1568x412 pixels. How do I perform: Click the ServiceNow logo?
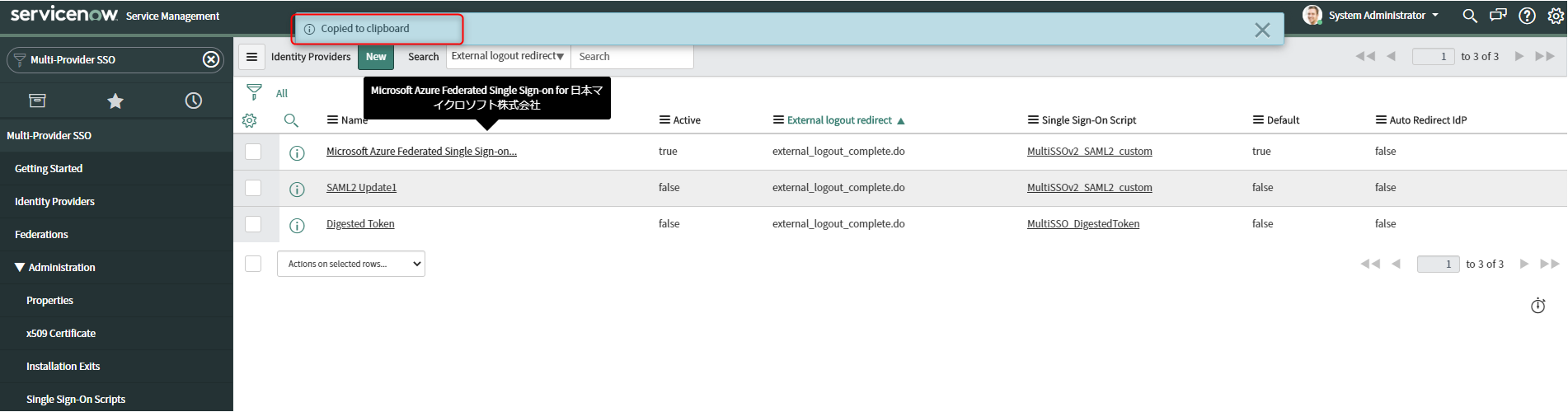point(64,15)
